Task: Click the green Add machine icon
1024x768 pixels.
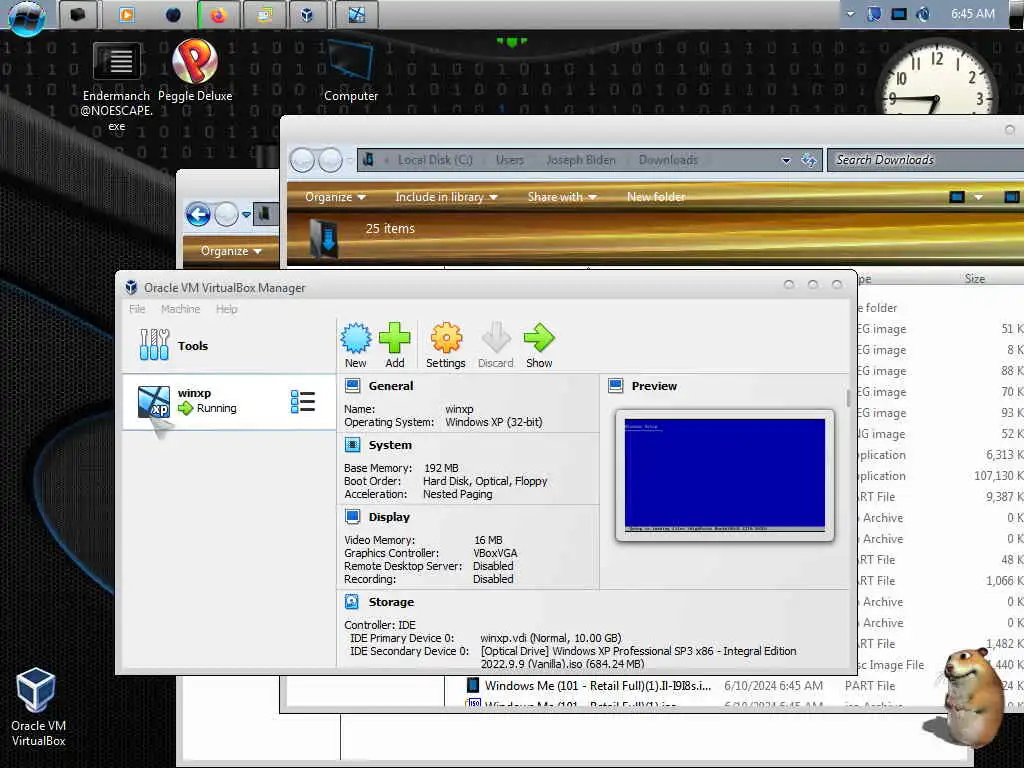Action: (394, 345)
